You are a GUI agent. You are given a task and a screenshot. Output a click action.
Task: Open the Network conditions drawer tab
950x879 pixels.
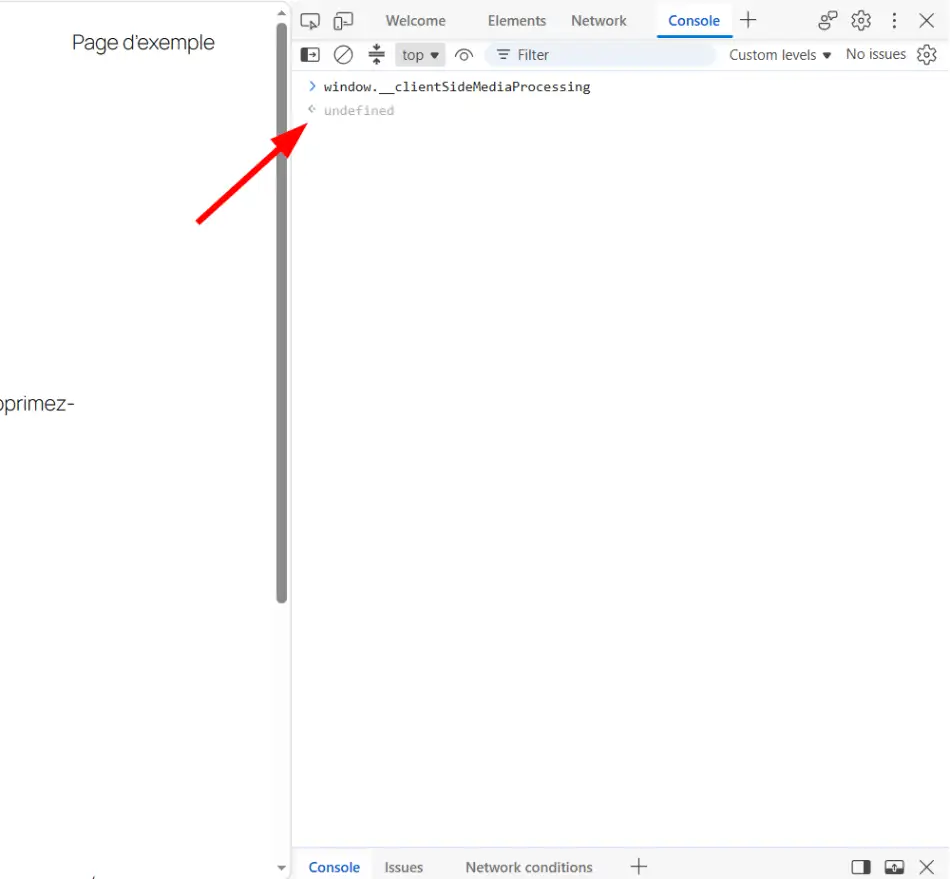pos(529,867)
